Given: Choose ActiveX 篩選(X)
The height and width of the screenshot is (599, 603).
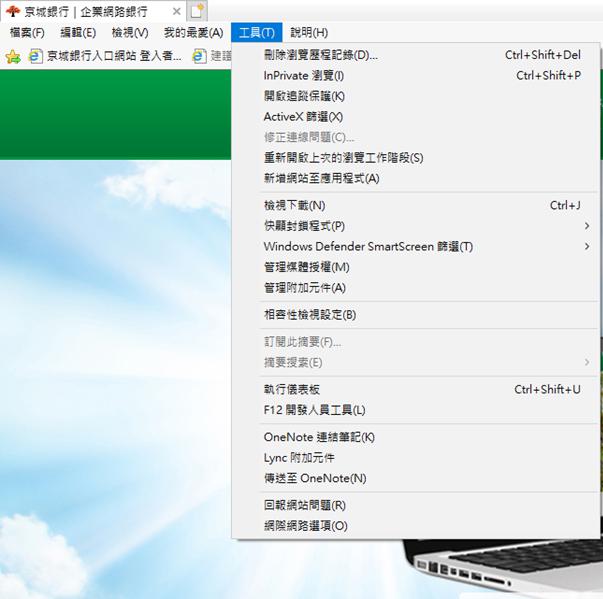Looking at the screenshot, I should click(416, 116).
